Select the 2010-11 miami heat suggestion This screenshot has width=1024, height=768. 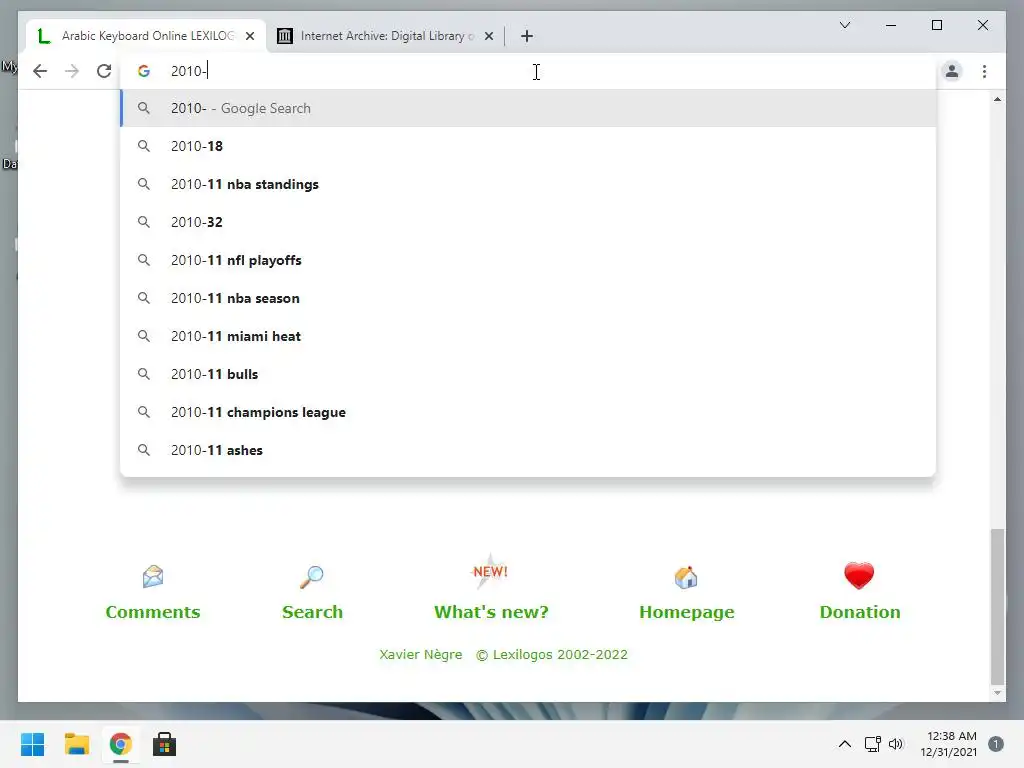tap(528, 336)
